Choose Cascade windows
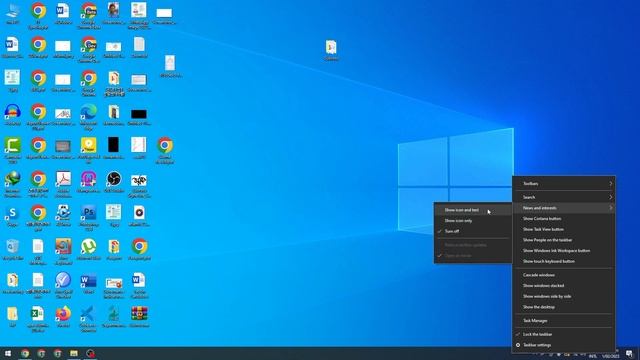Viewport: 640px width, 360px height. tap(564, 275)
